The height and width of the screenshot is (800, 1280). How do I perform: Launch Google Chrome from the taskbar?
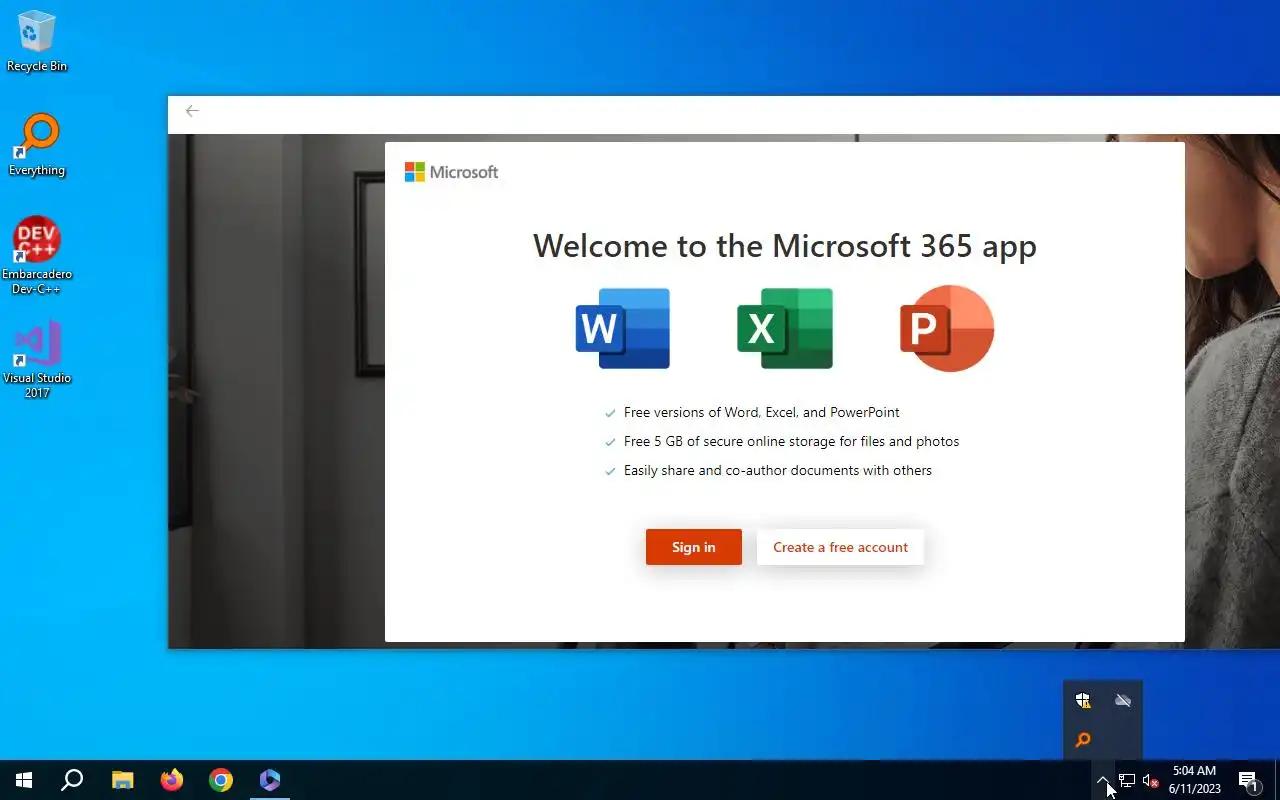221,780
